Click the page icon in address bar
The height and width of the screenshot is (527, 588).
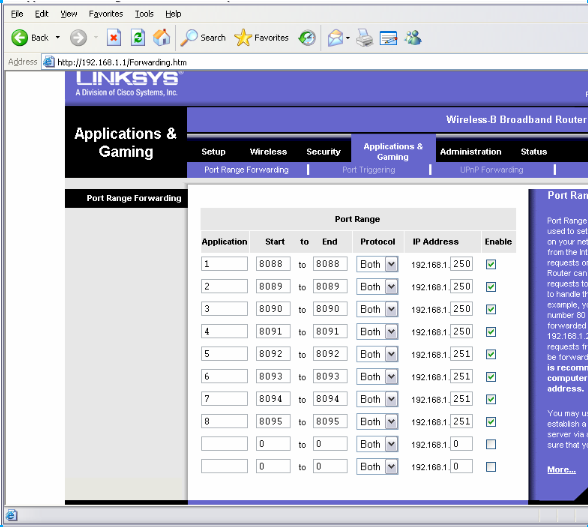click(x=48, y=62)
